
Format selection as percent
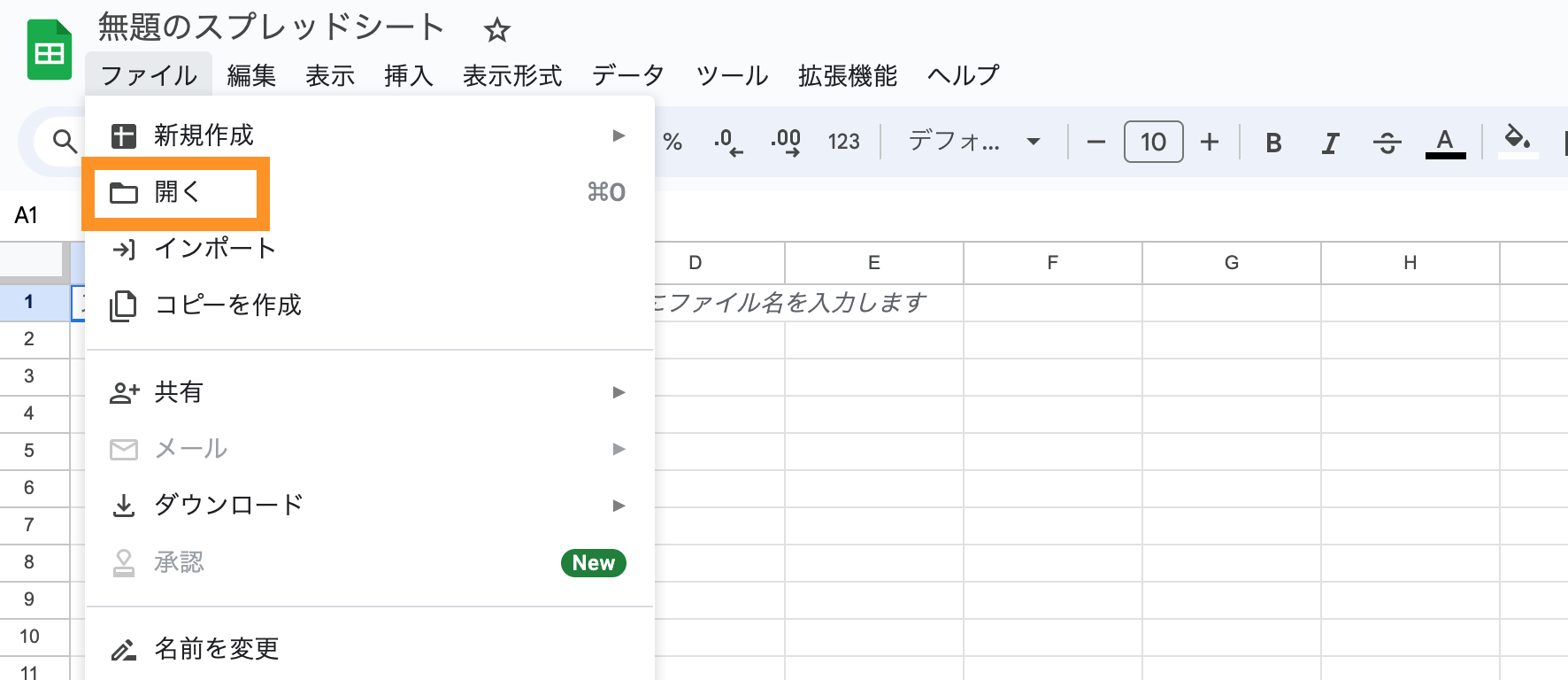pos(673,142)
